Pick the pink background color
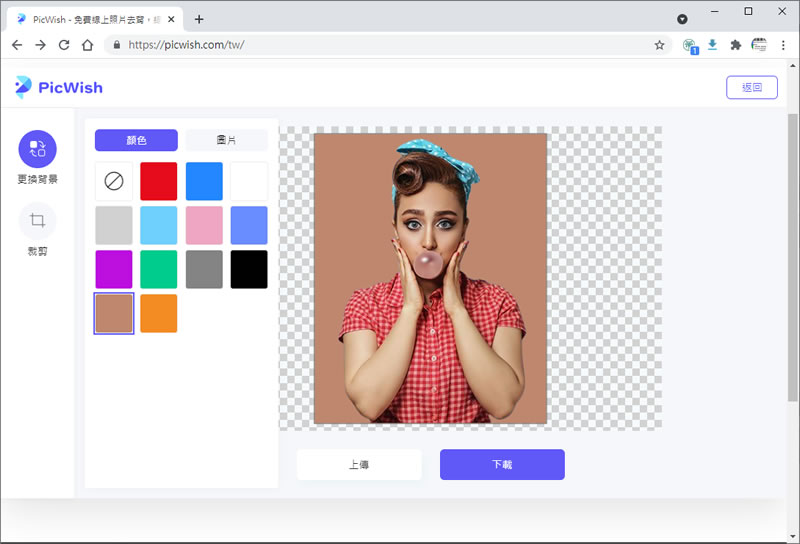This screenshot has width=800, height=544. click(204, 225)
